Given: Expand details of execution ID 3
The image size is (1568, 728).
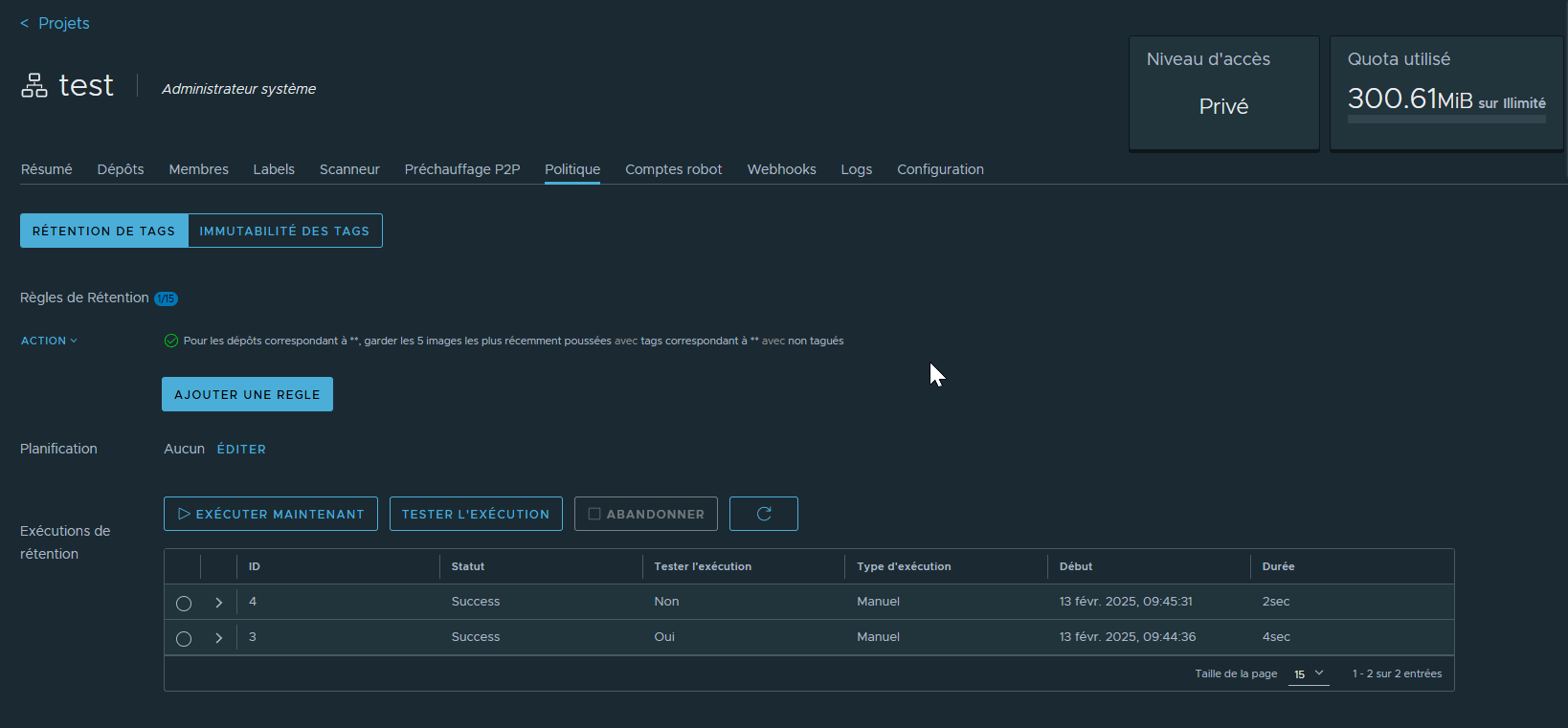Looking at the screenshot, I should 218,638.
